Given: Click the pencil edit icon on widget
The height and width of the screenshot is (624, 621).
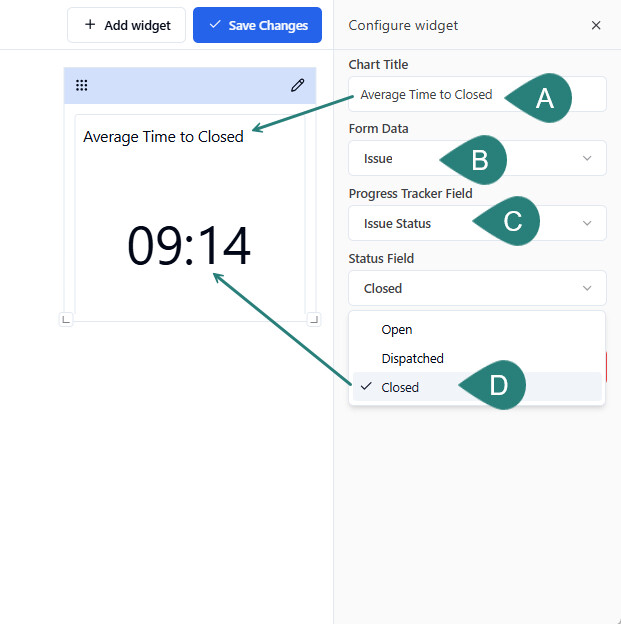Looking at the screenshot, I should [297, 85].
